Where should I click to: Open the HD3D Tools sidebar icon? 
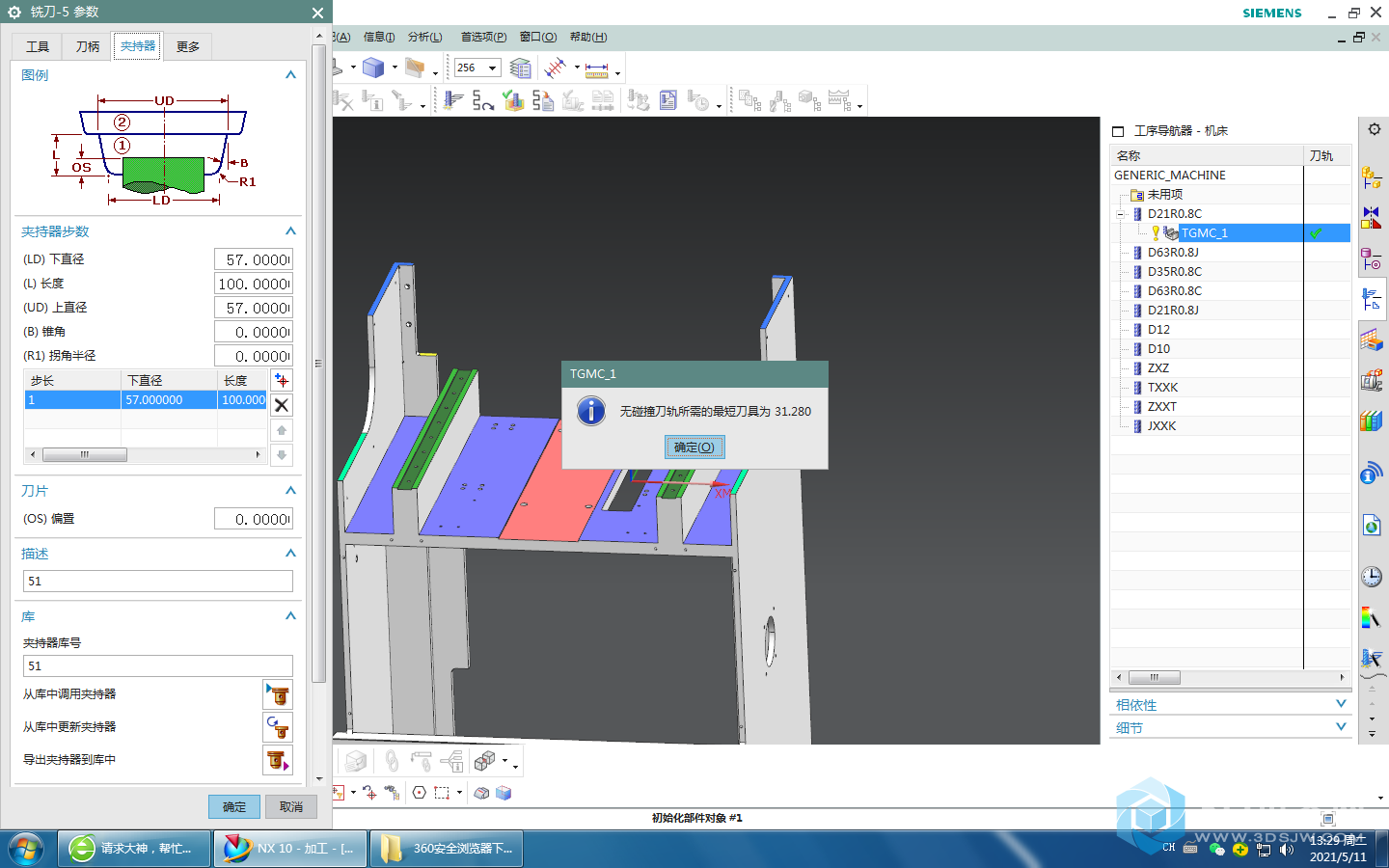1372,474
